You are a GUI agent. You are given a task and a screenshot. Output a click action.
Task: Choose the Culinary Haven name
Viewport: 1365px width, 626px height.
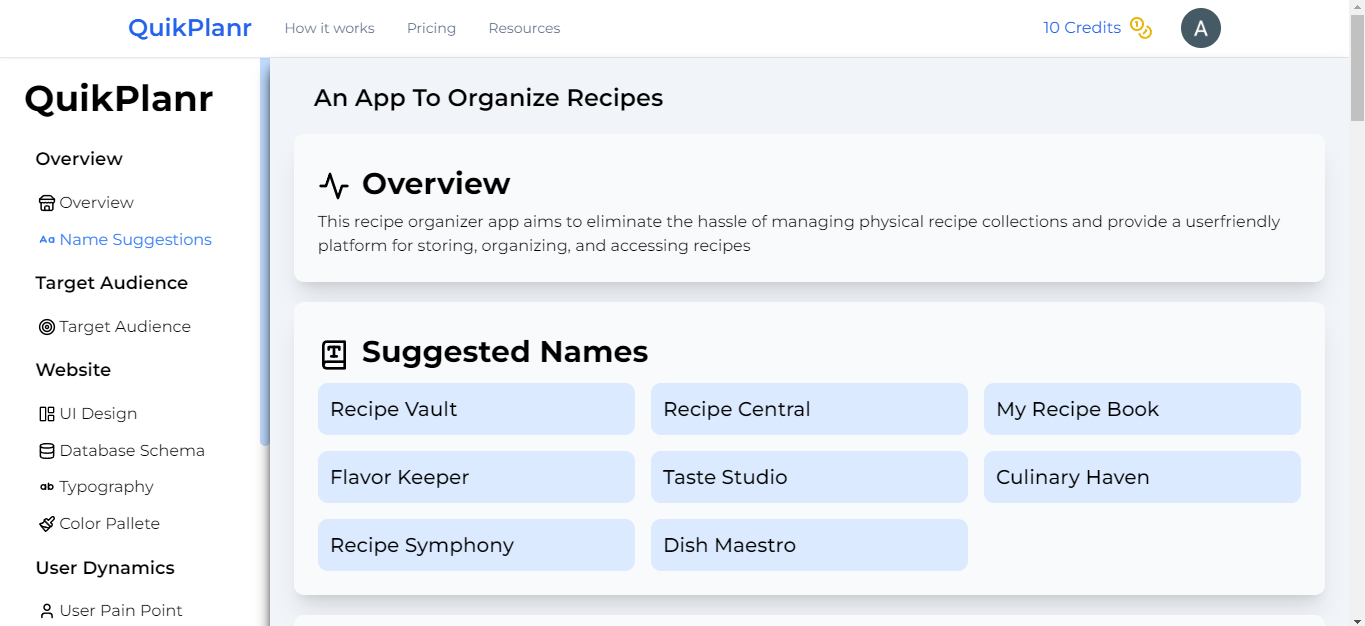click(x=1142, y=477)
